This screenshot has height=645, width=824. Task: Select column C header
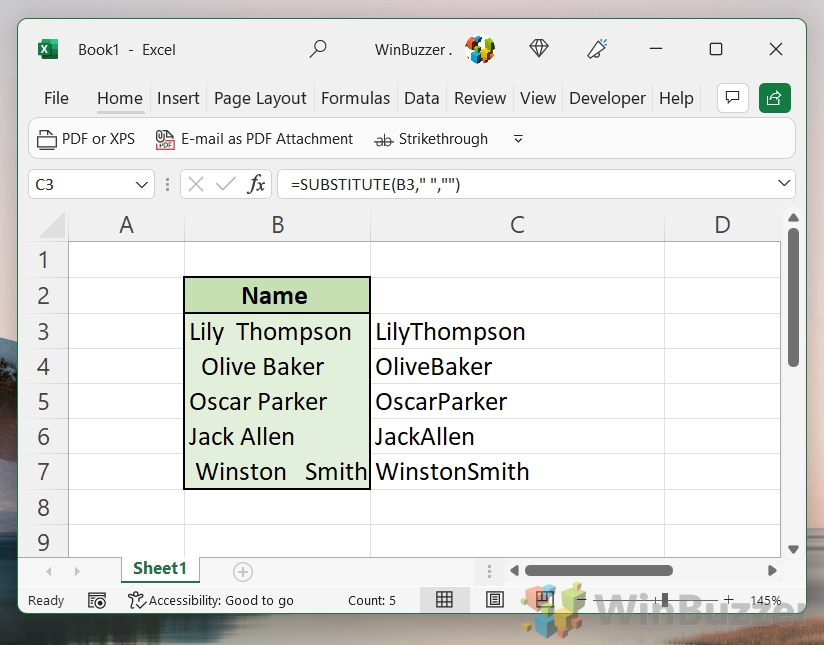[518, 225]
